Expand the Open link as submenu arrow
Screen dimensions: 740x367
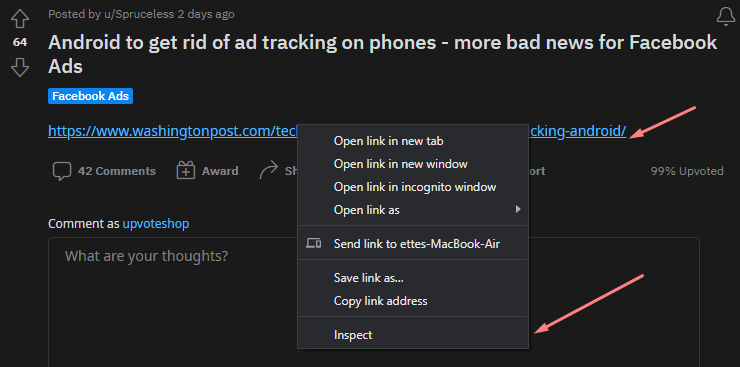click(518, 209)
